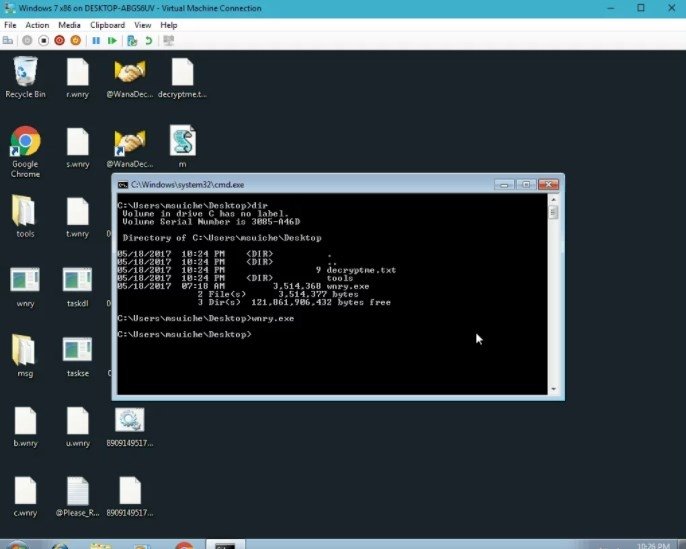Select the wnry application icon
The image size is (686, 549).
25,287
